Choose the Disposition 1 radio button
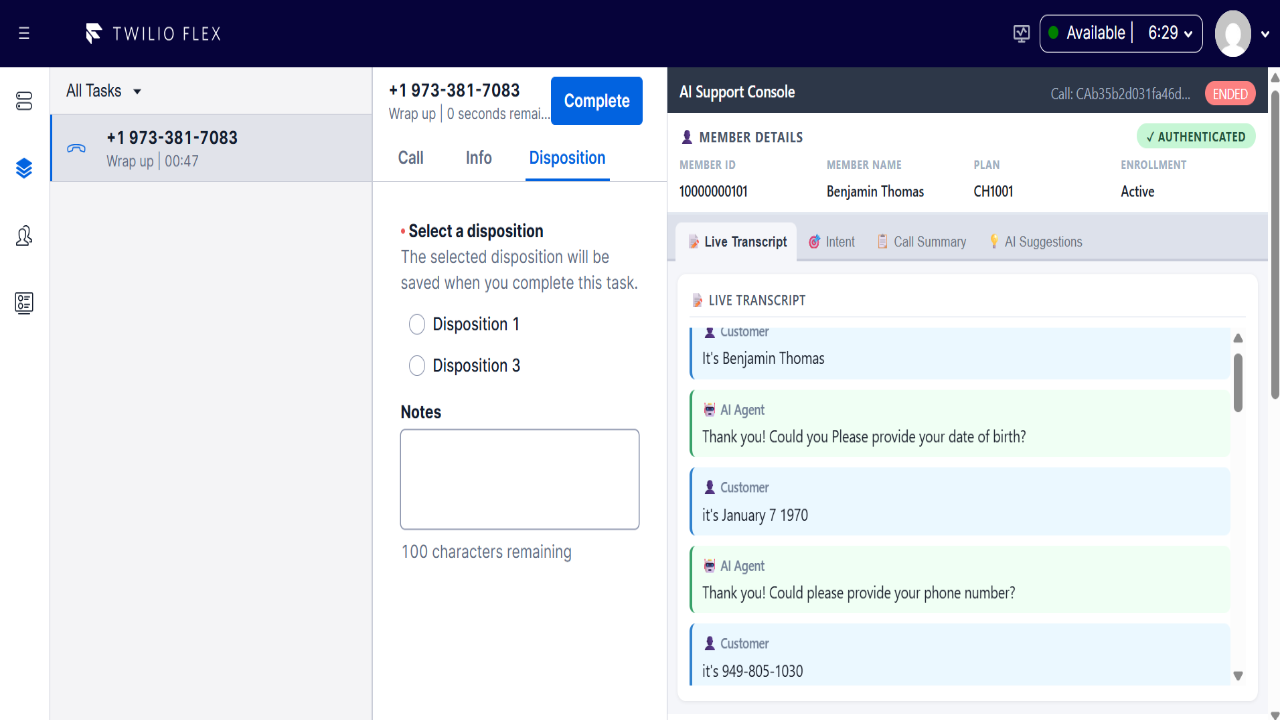Screen dimensions: 1280x720 tap(417, 324)
